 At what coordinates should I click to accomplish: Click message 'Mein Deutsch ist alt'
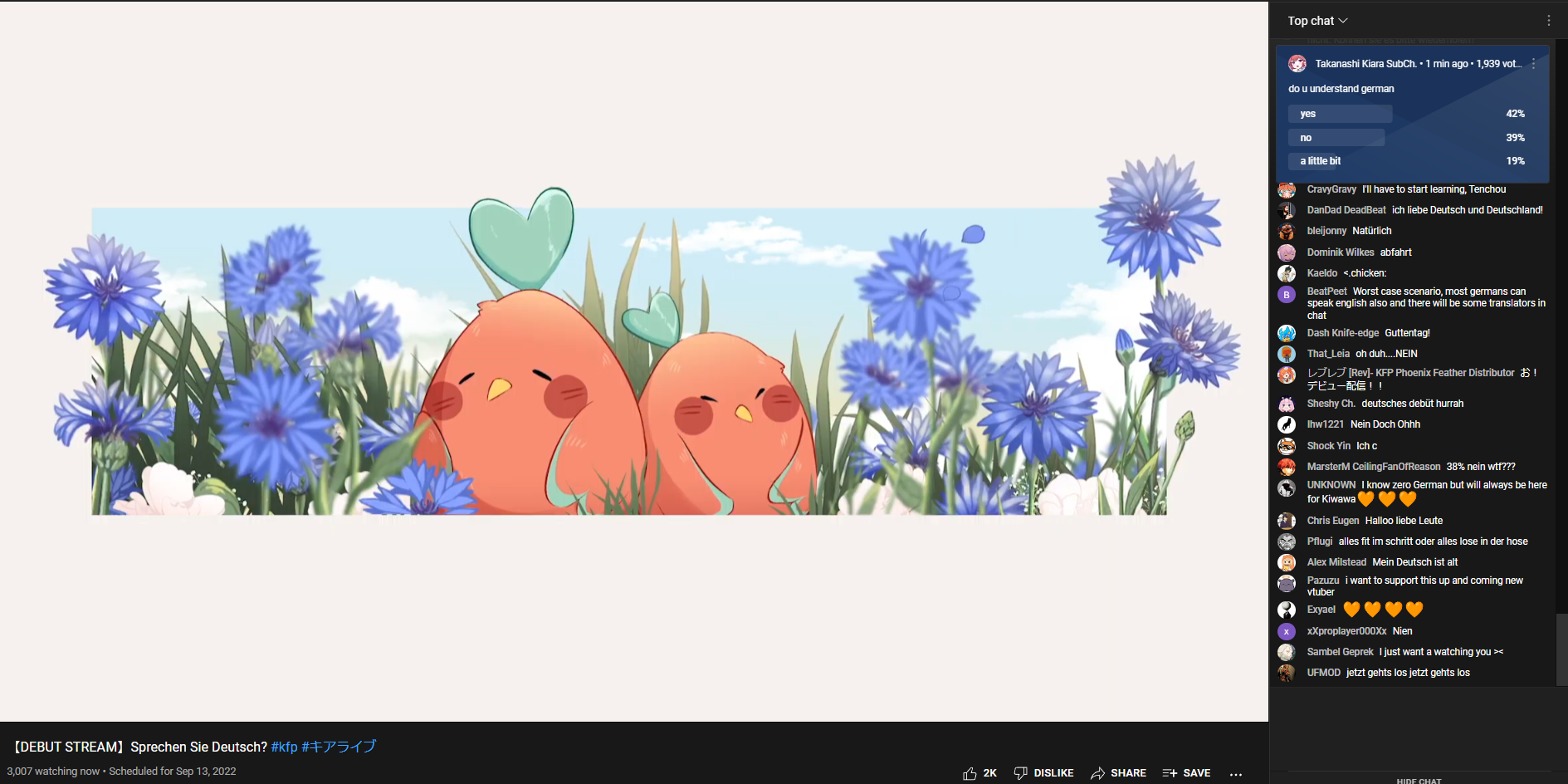[x=1414, y=562]
